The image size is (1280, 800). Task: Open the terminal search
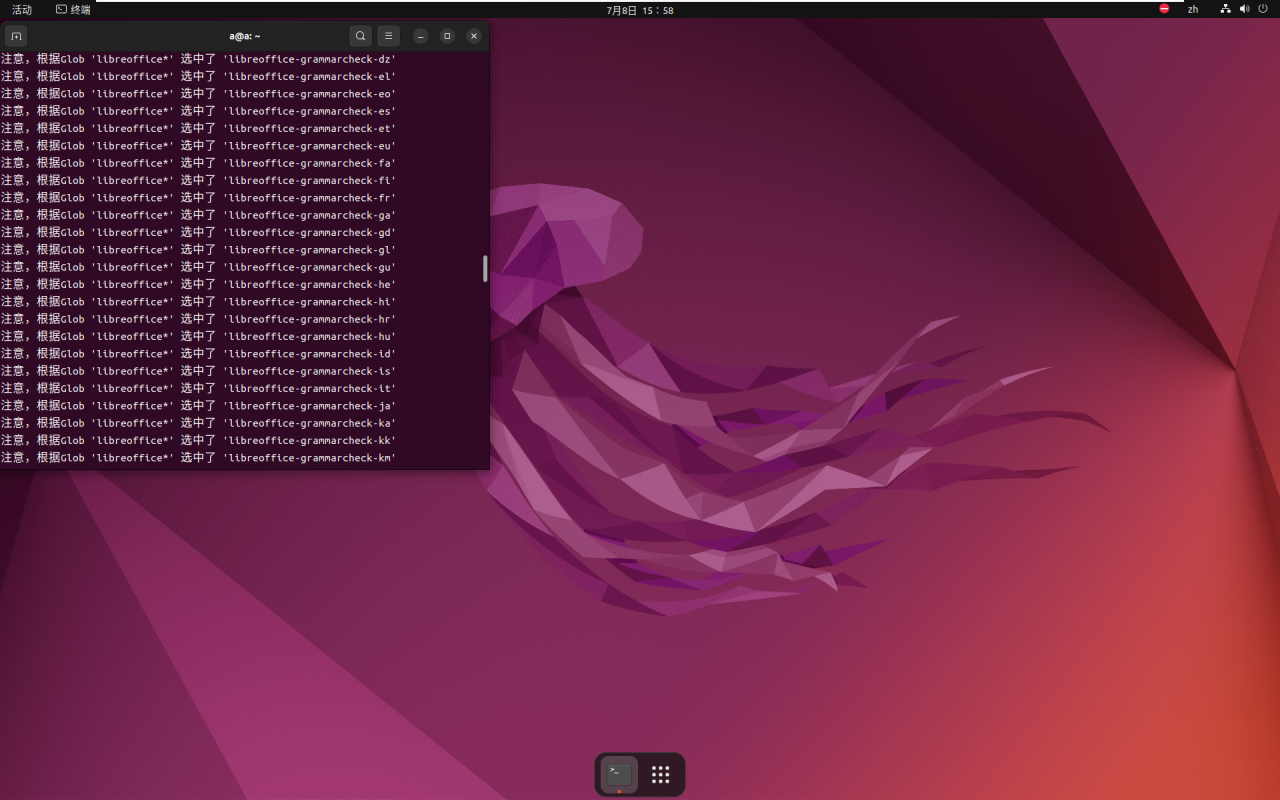click(360, 36)
